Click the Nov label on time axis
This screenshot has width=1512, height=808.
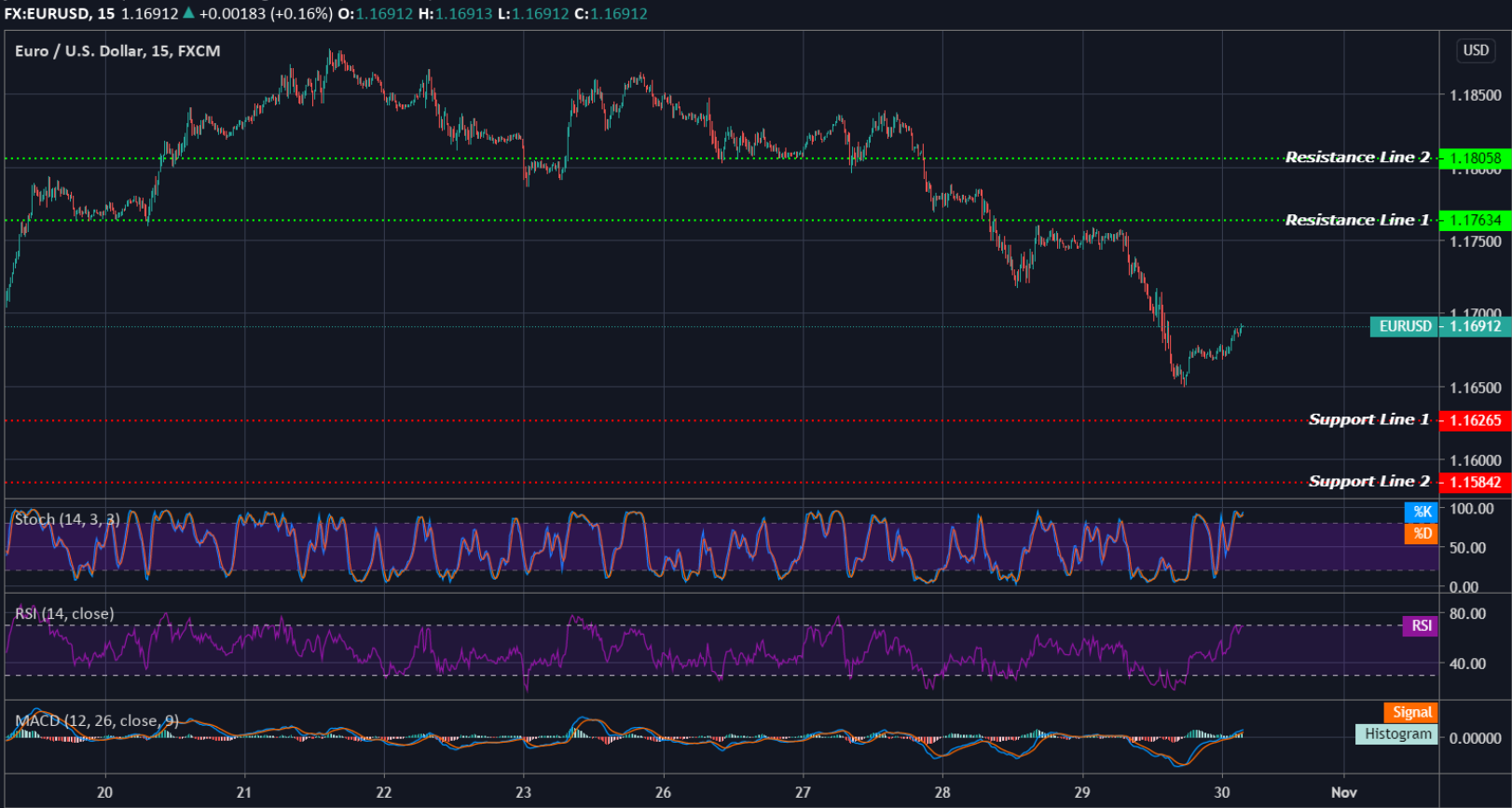coord(1344,792)
